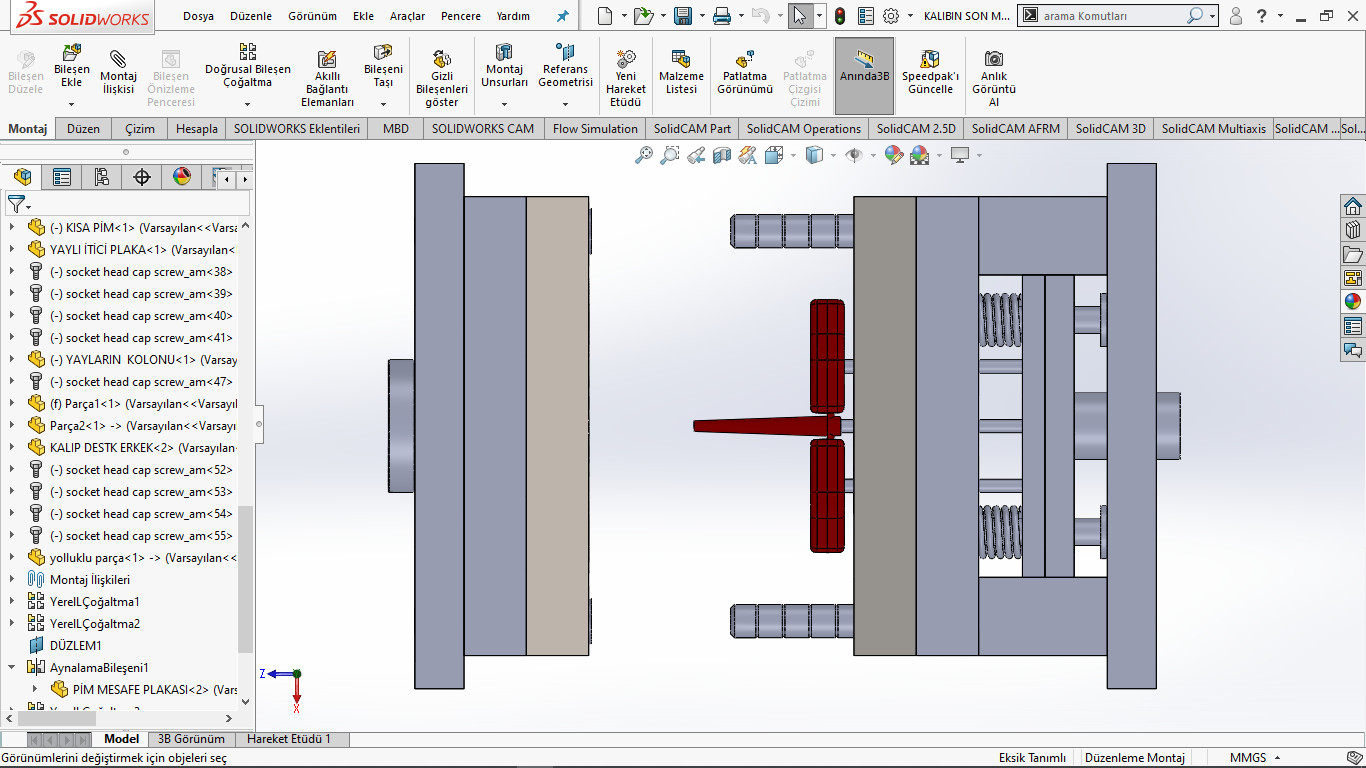The width and height of the screenshot is (1366, 768).
Task: Open the SolidCAM Operations tab
Action: (803, 129)
